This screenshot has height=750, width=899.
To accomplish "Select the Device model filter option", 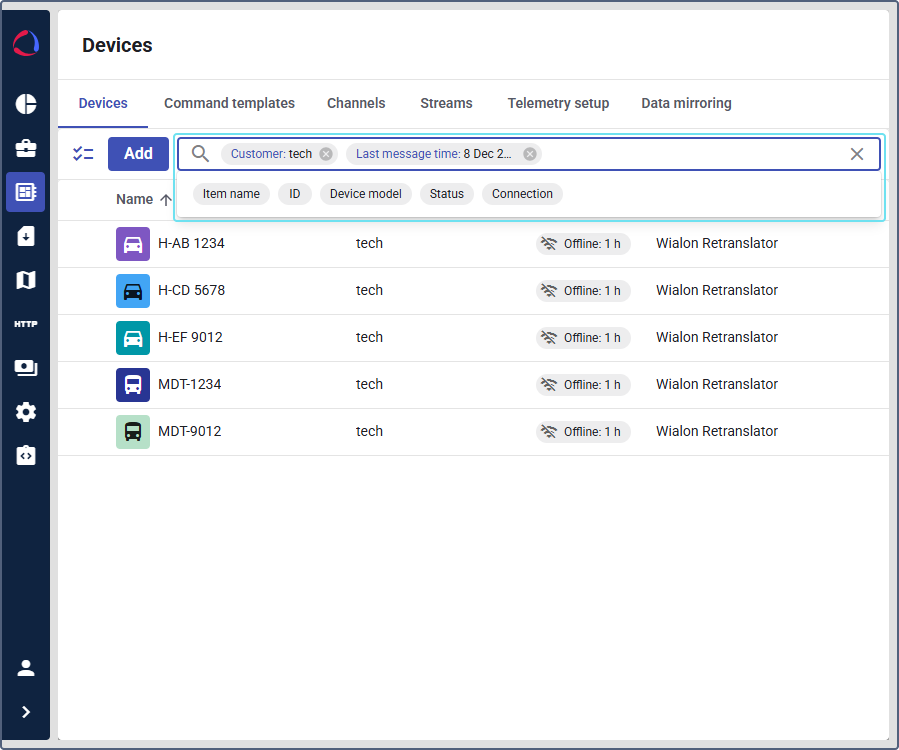I will [365, 194].
